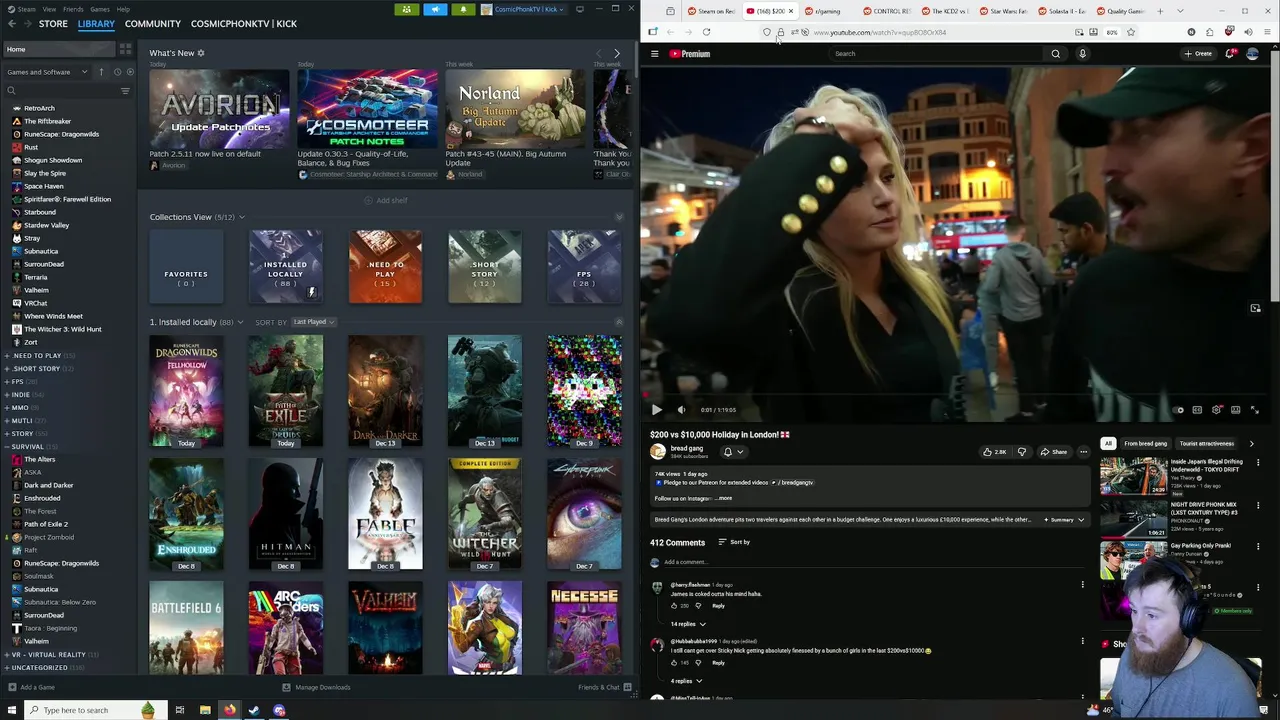Reload page in browser toolbar
The image size is (1280, 720).
(x=706, y=32)
